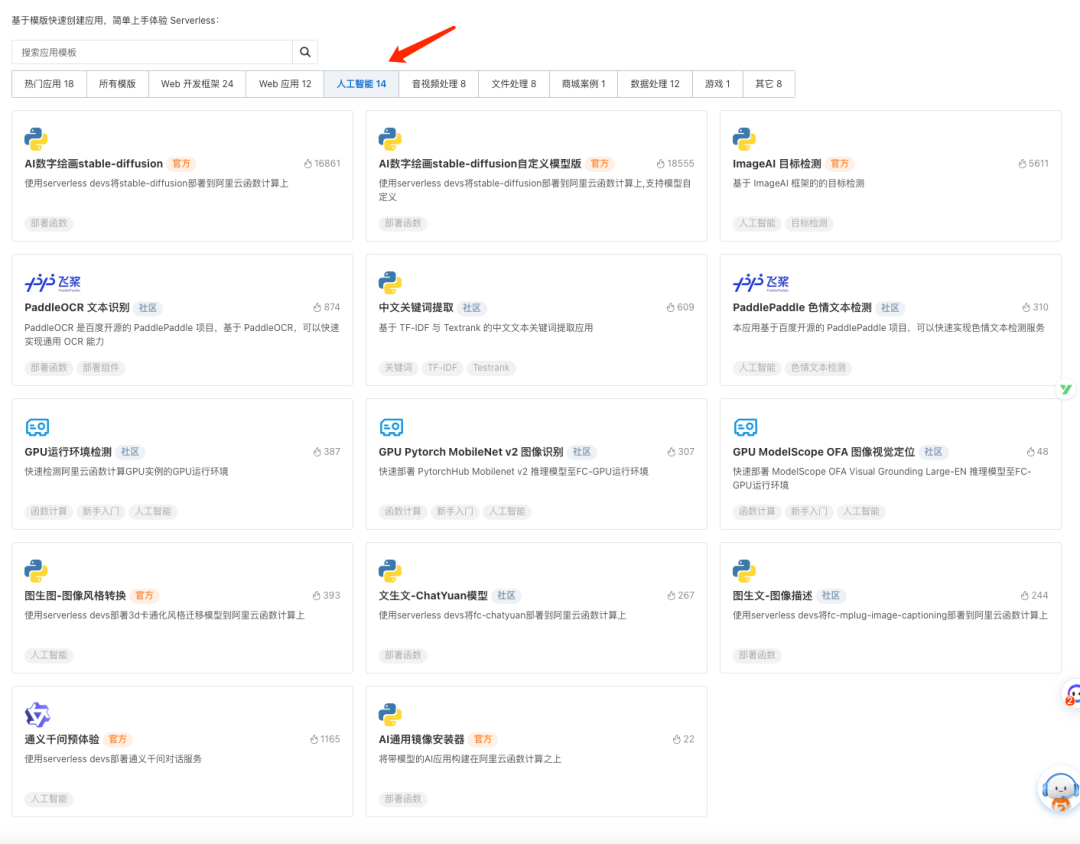
Task: Click the GPU icon on GPU运行环境检测 card
Action: (x=36, y=425)
